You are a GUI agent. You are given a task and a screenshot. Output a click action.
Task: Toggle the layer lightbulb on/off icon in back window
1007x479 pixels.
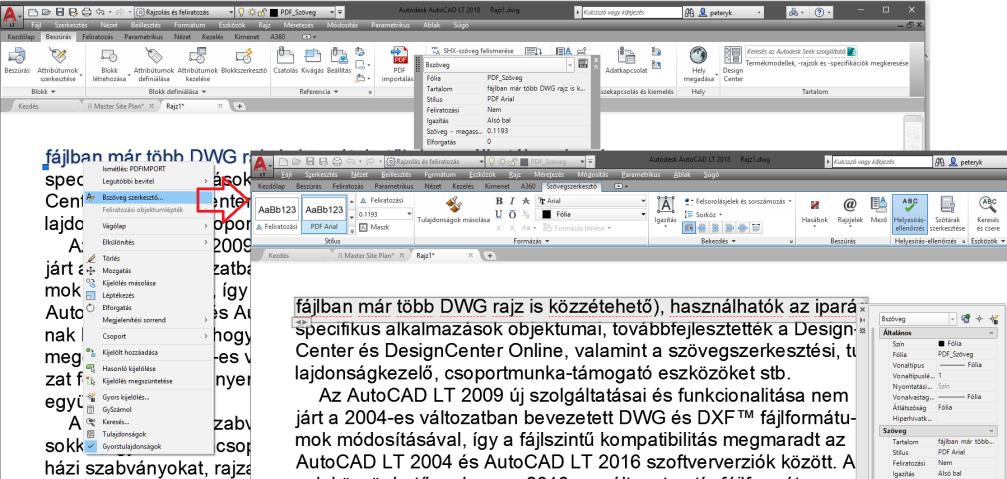(241, 12)
